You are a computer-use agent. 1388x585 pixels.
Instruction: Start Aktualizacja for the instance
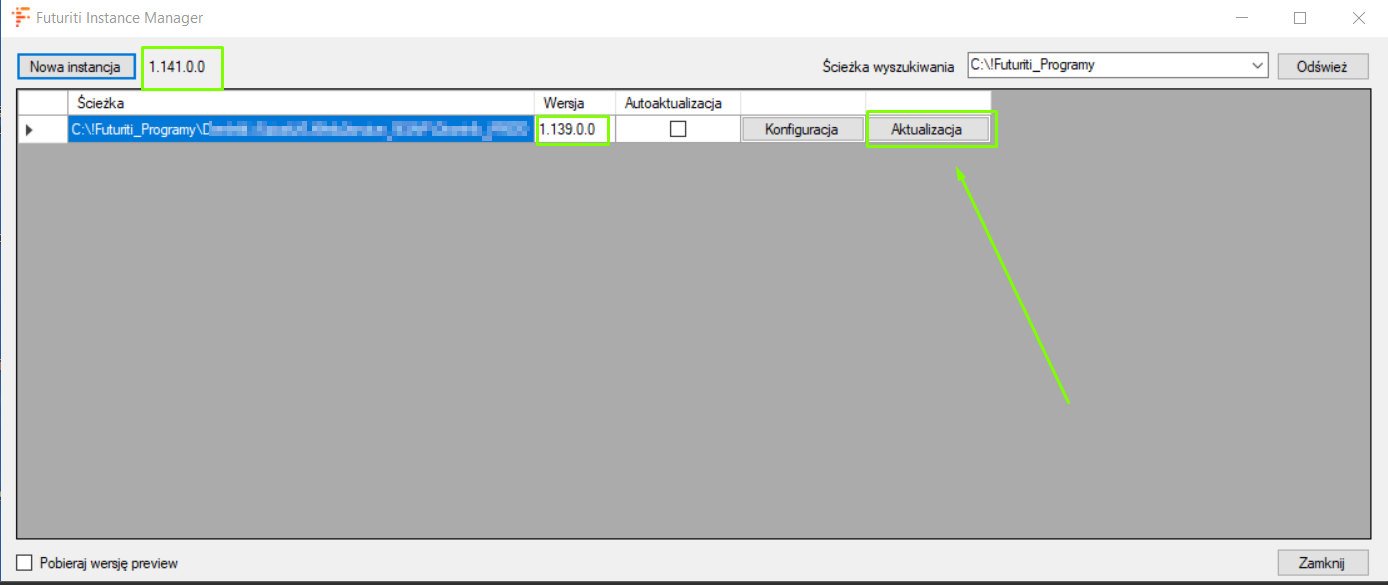click(927, 129)
